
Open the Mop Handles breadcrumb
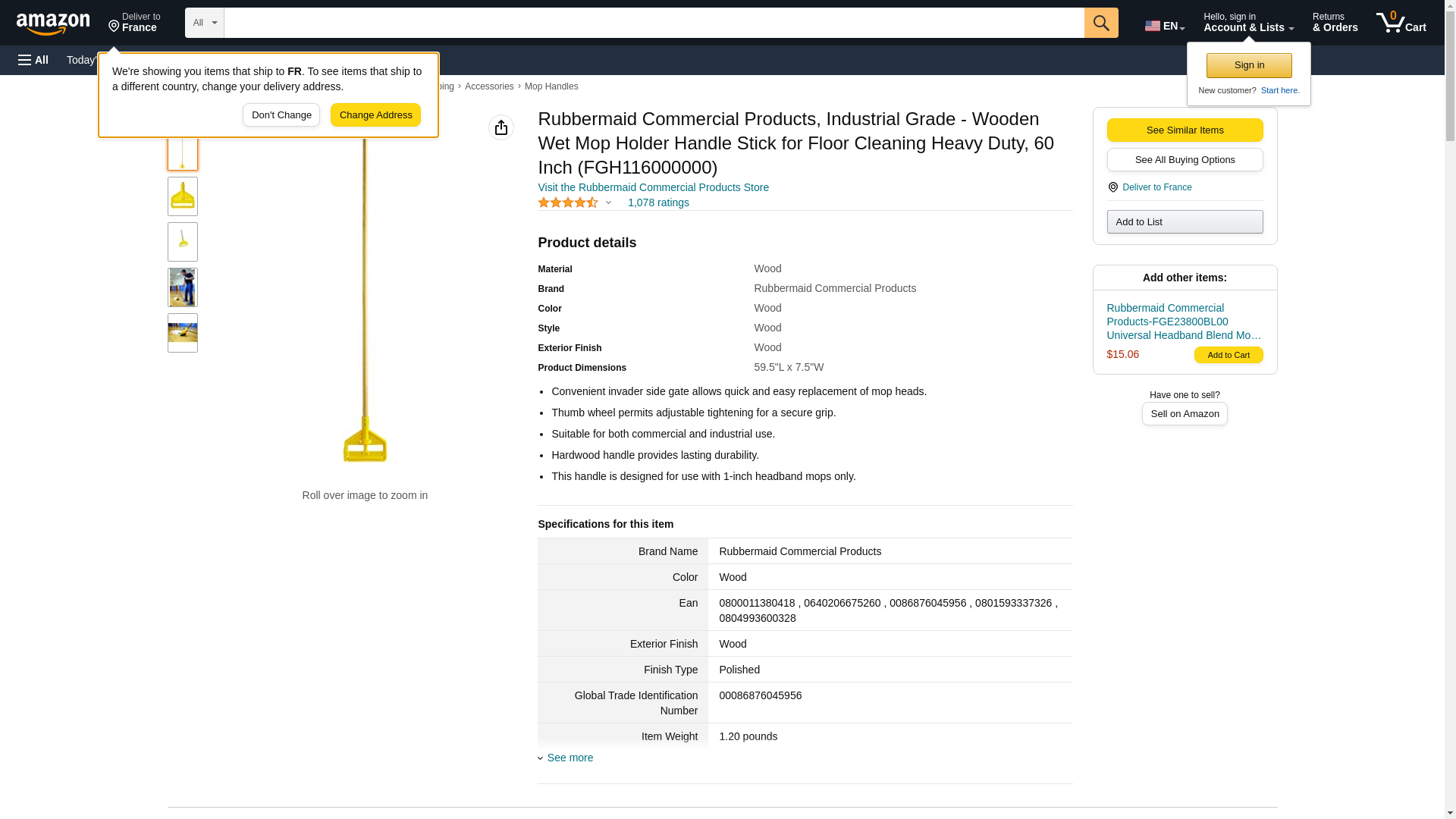click(551, 86)
